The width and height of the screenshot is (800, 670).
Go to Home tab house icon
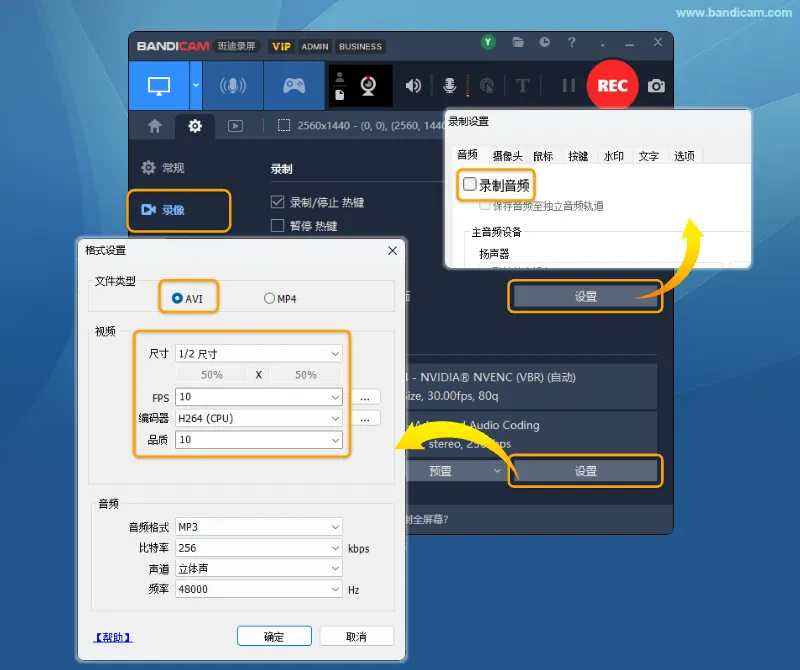155,126
